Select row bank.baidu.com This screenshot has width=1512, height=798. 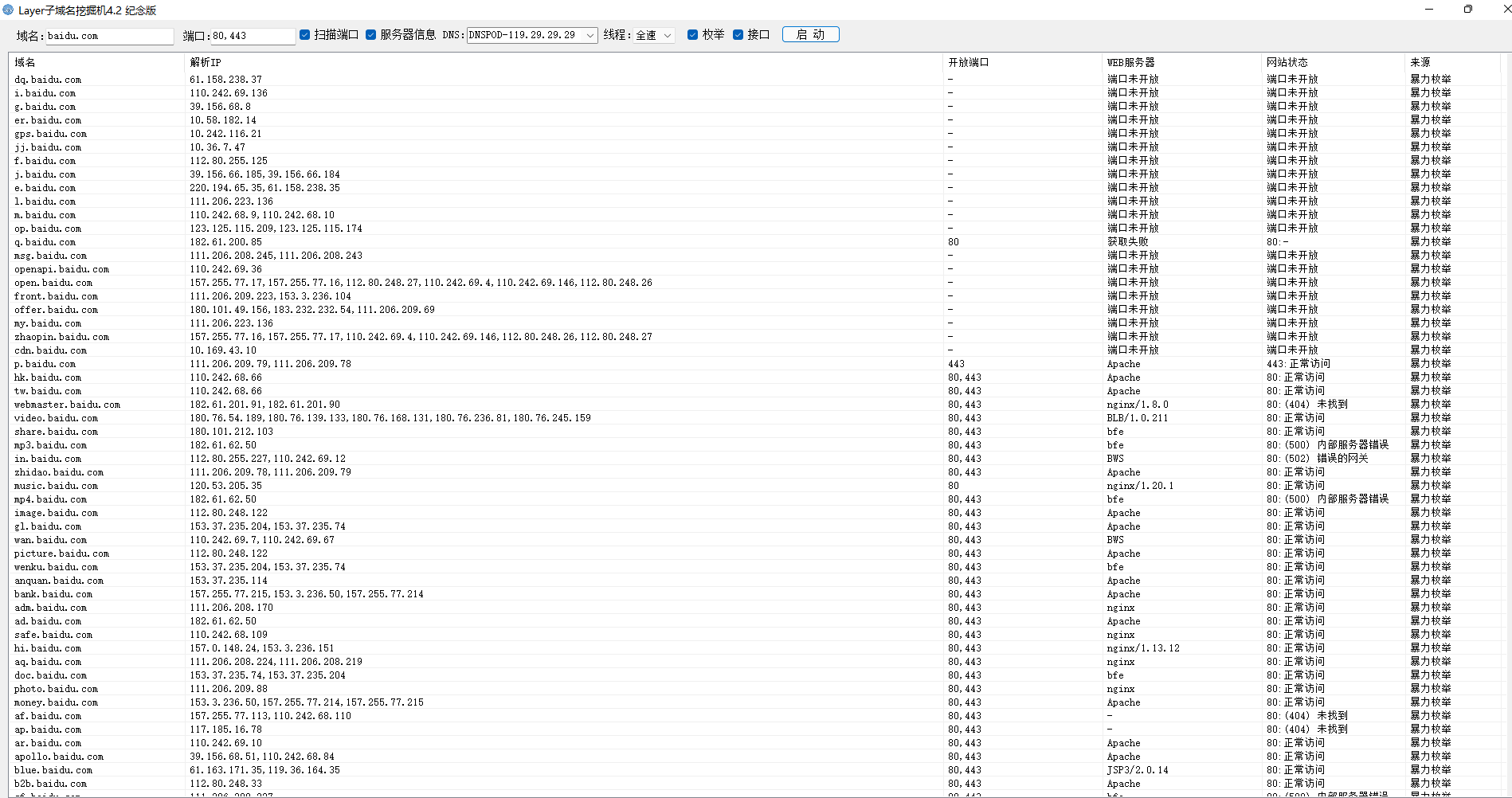point(755,594)
